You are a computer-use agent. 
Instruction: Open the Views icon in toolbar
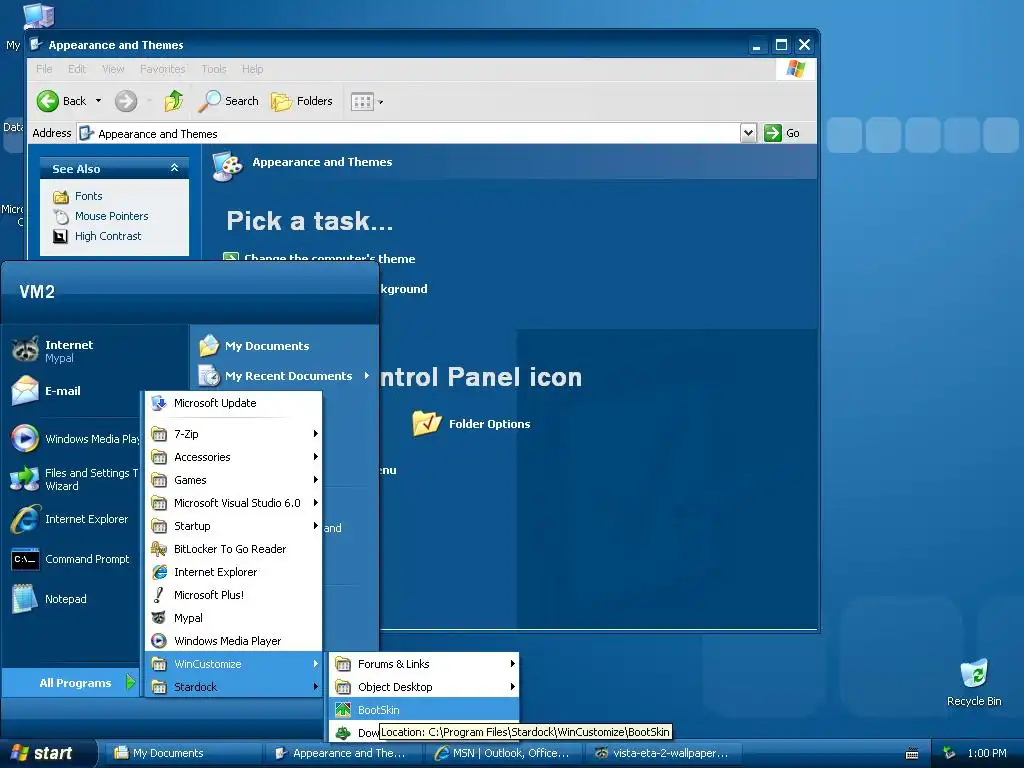coord(362,101)
